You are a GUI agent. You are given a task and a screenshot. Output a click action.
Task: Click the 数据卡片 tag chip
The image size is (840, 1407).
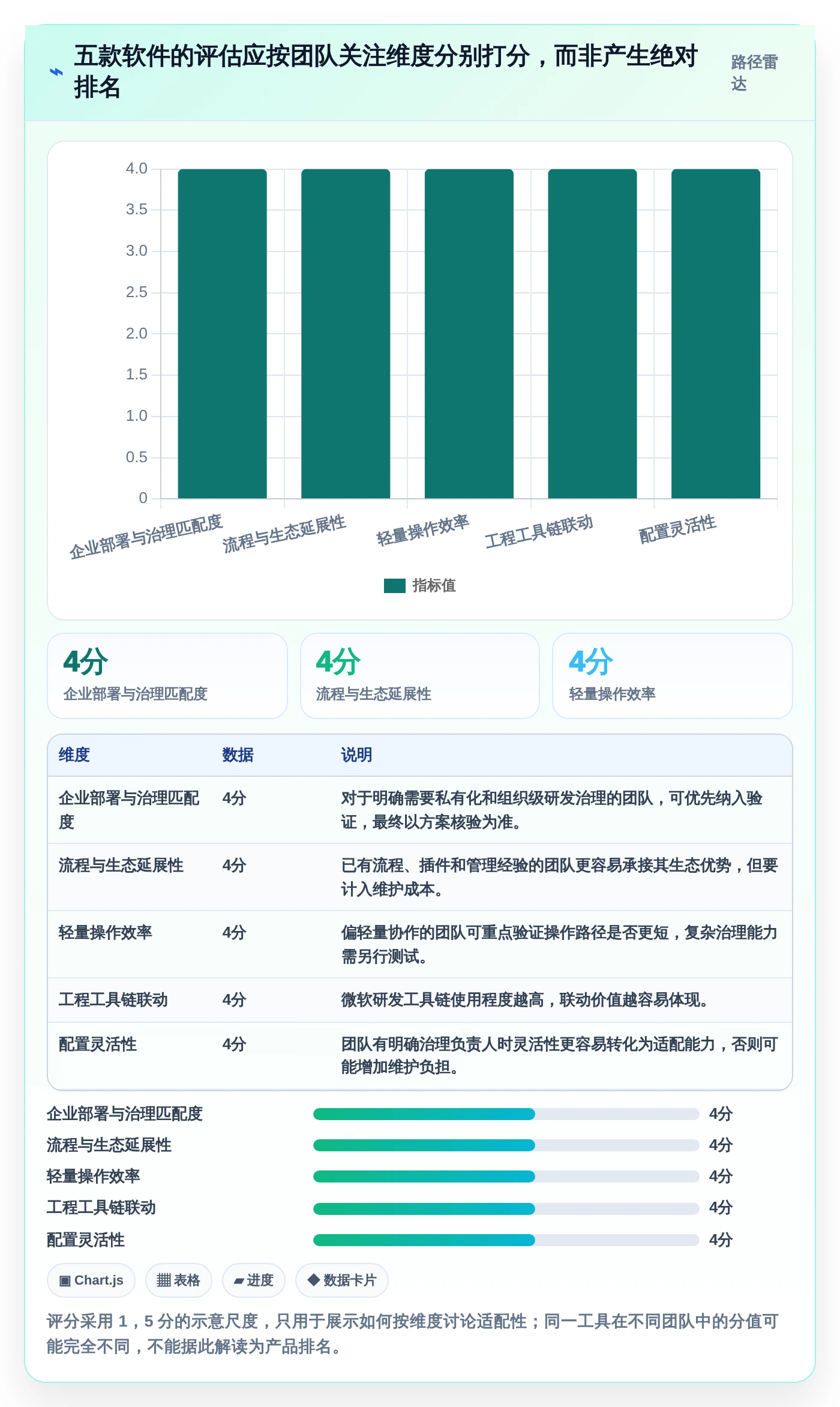click(x=342, y=1280)
